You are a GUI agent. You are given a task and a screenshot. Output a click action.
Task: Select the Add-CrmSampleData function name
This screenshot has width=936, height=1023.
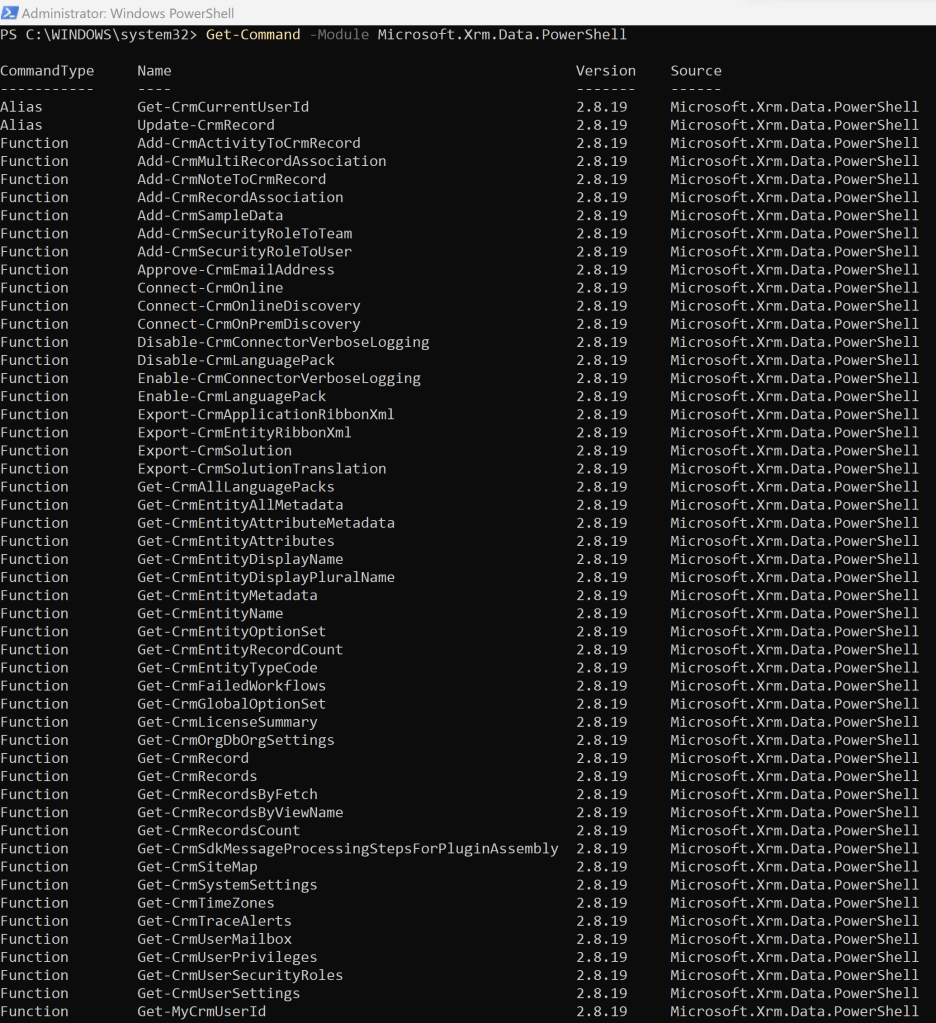click(x=210, y=215)
